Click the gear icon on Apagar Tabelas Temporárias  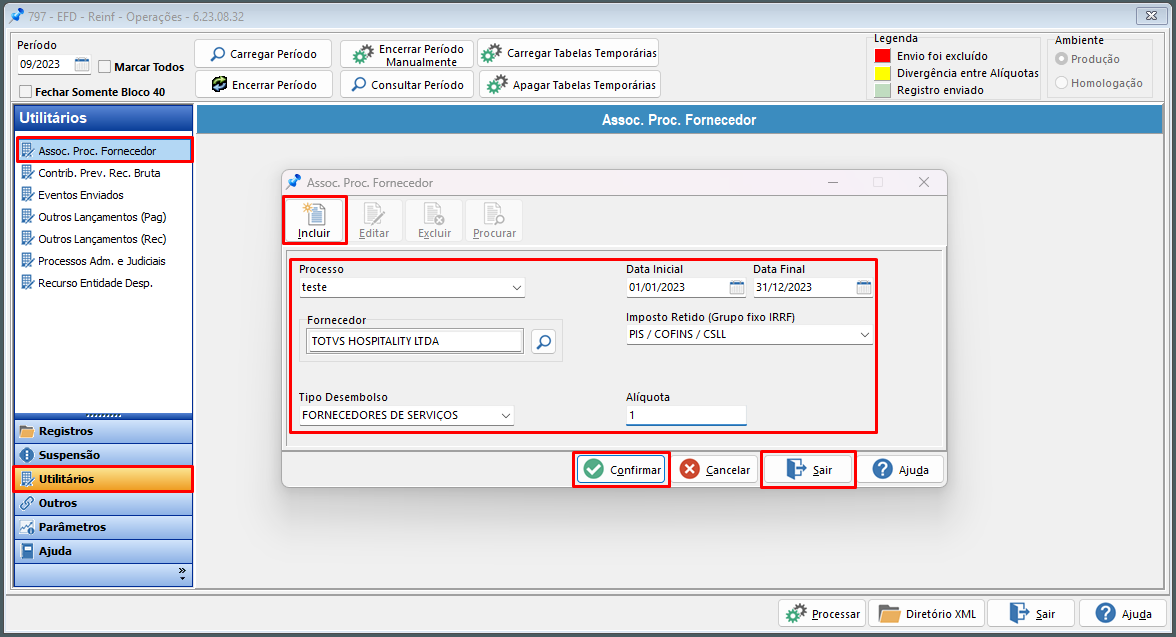(x=497, y=85)
